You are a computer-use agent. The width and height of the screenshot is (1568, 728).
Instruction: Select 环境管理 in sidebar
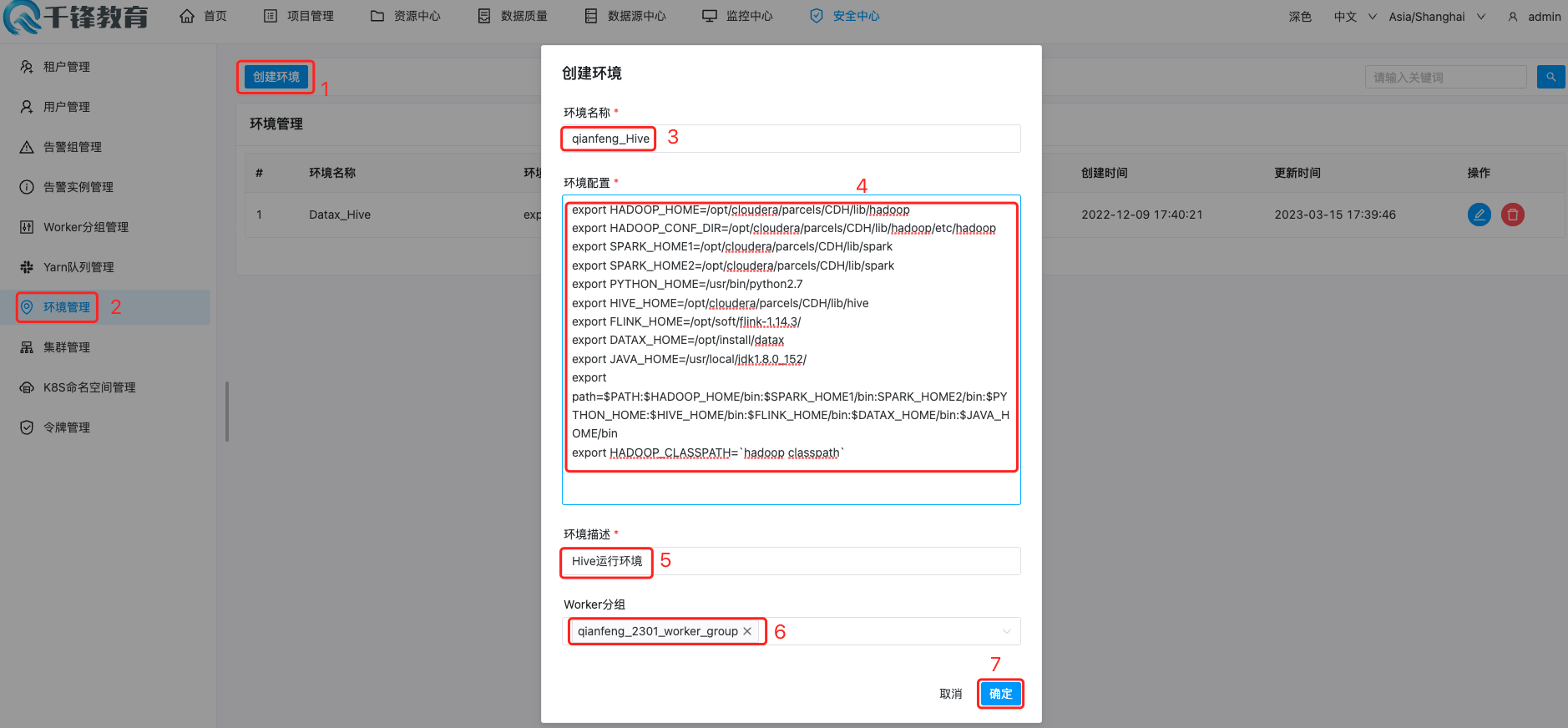pyautogui.click(x=67, y=307)
